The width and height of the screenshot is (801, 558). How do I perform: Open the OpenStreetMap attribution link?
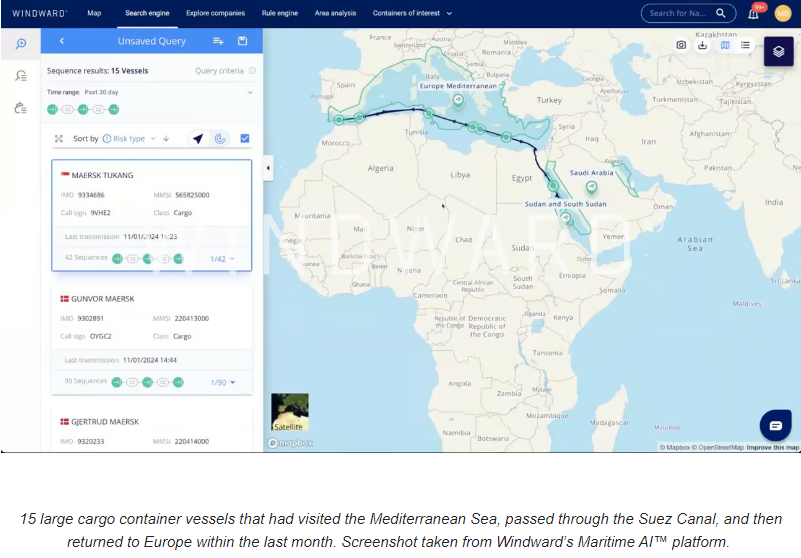click(x=718, y=448)
